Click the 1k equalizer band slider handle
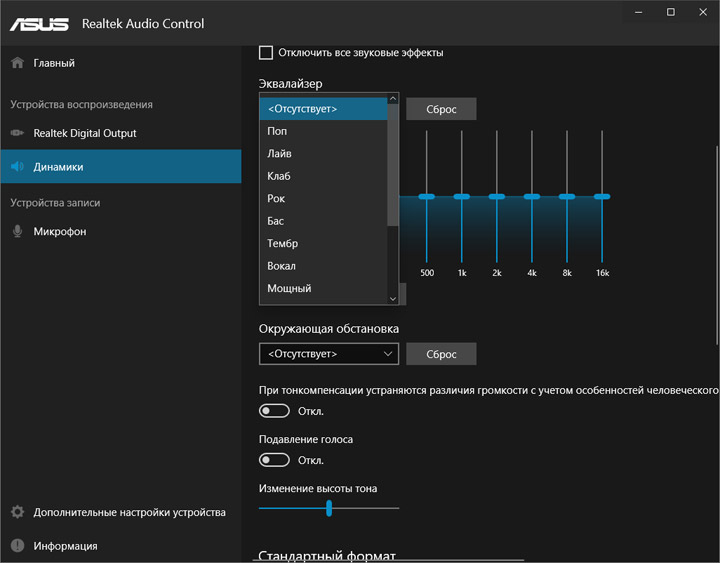Image resolution: width=720 pixels, height=563 pixels. coord(462,197)
